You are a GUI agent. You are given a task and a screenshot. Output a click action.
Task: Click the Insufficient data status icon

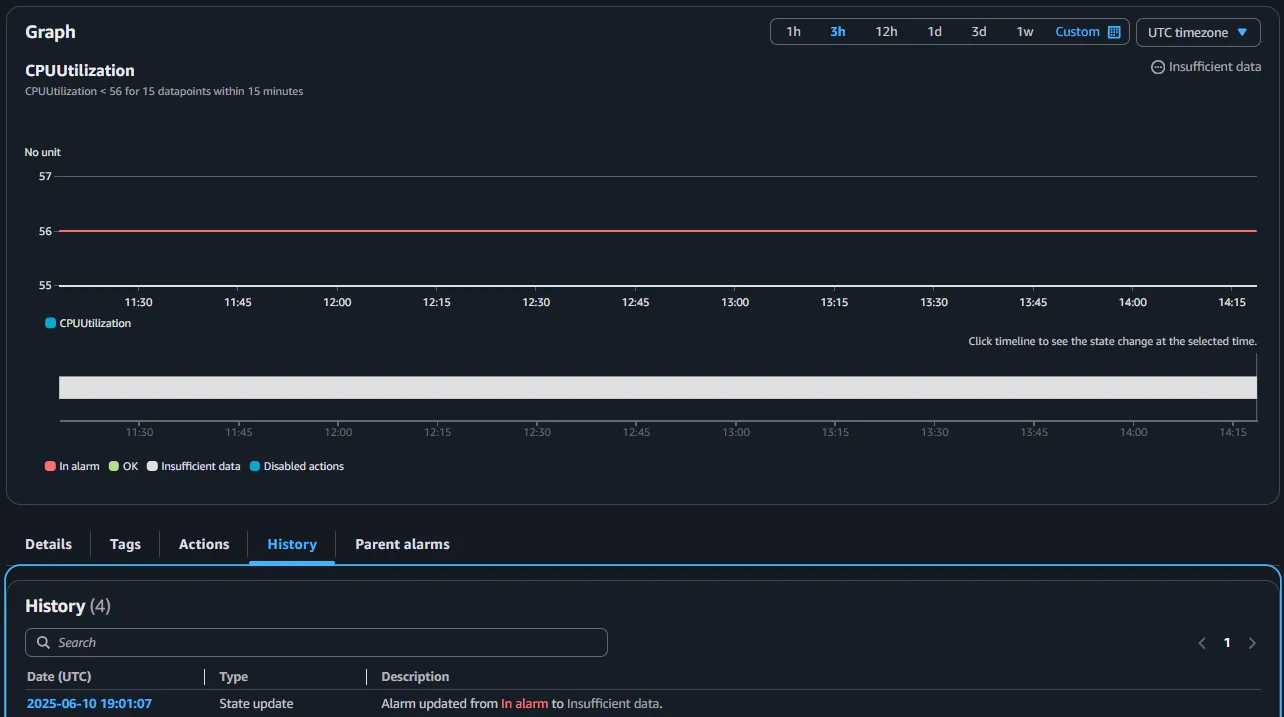(x=1158, y=67)
